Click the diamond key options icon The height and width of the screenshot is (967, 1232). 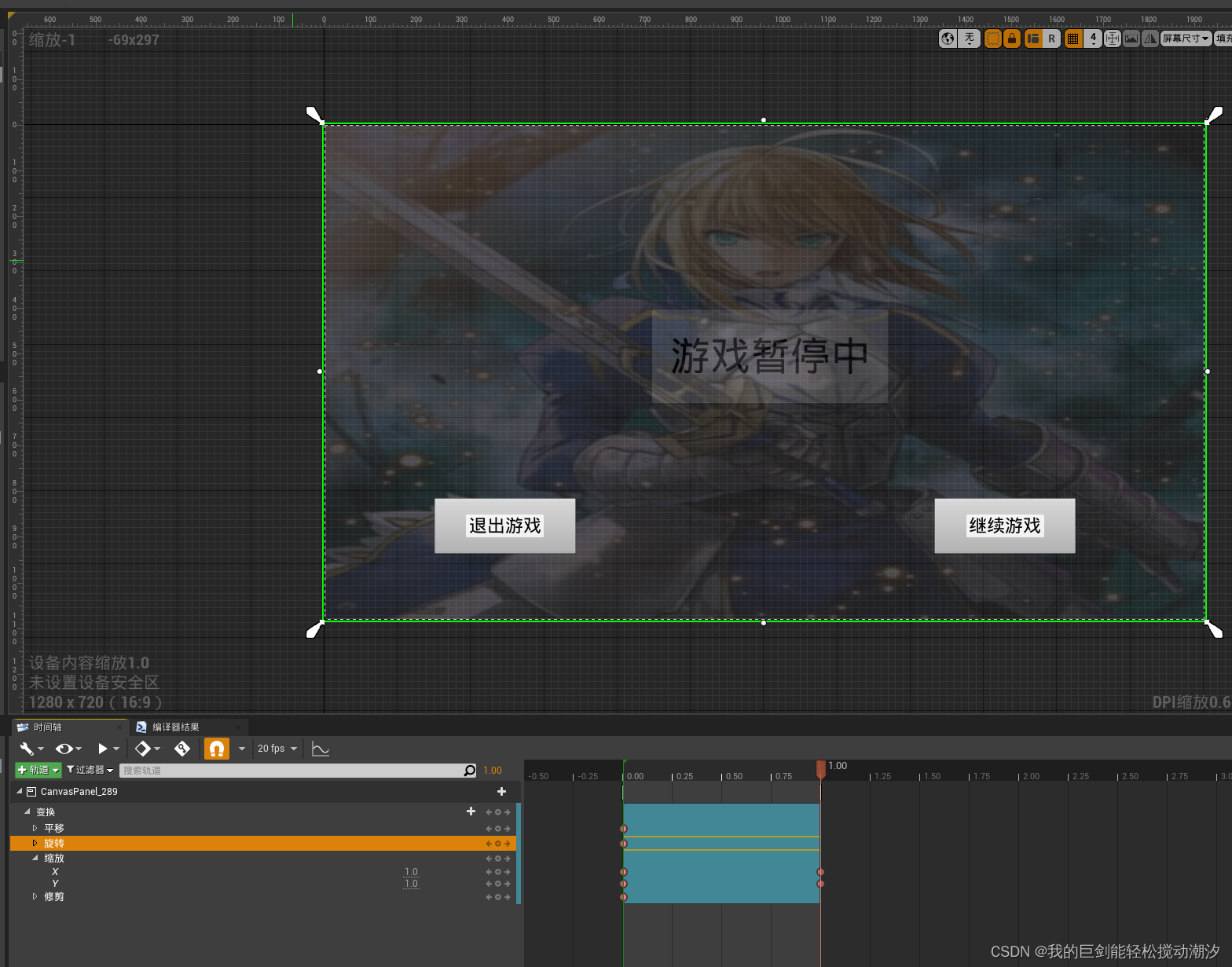[x=142, y=749]
